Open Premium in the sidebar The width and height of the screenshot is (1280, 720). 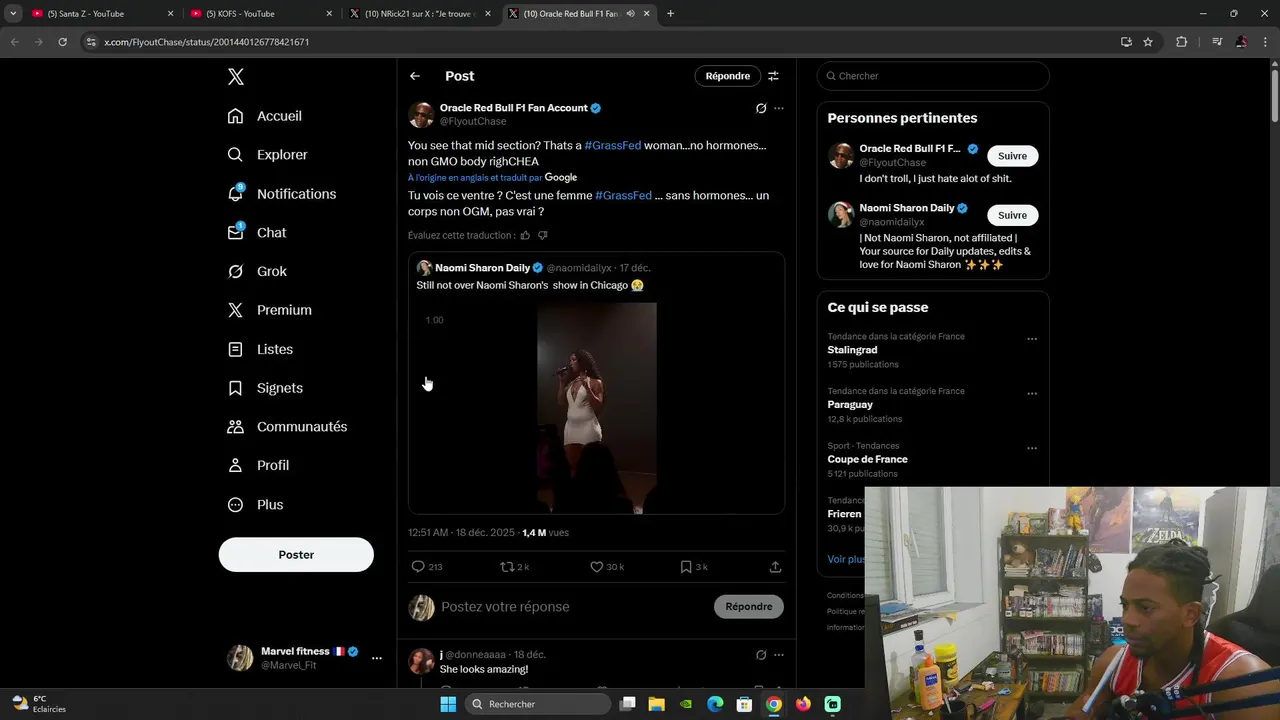270,310
